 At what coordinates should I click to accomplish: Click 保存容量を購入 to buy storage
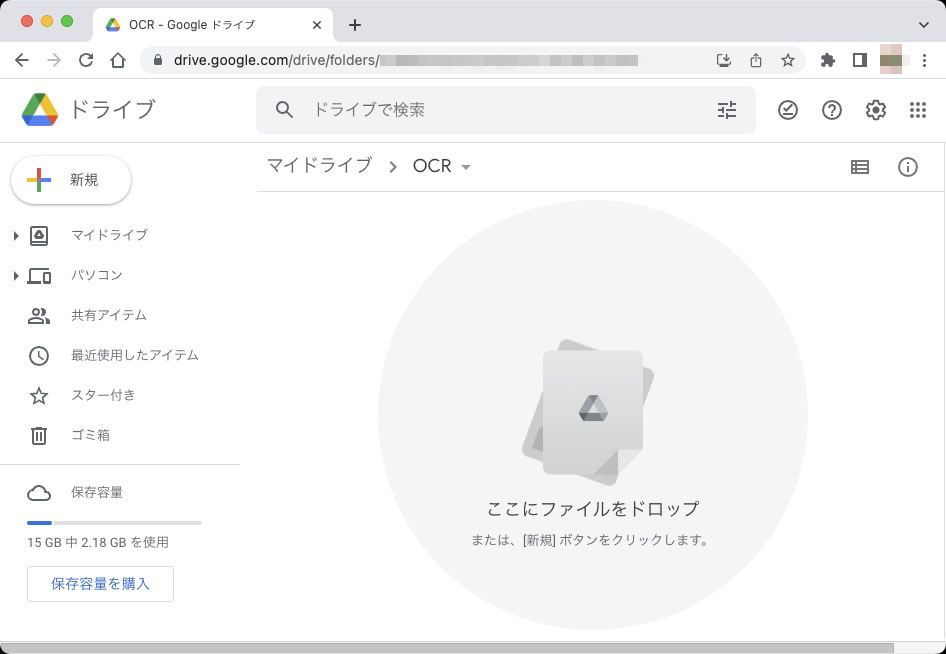click(x=100, y=584)
